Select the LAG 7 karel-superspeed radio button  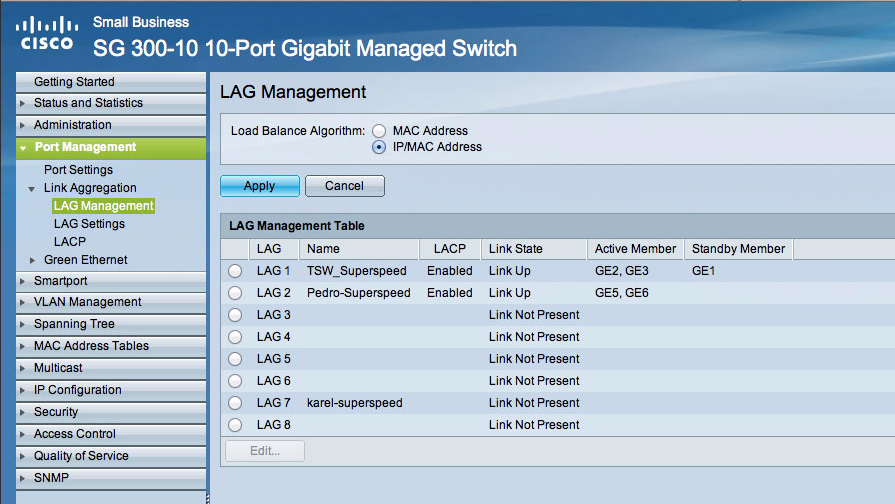(235, 403)
